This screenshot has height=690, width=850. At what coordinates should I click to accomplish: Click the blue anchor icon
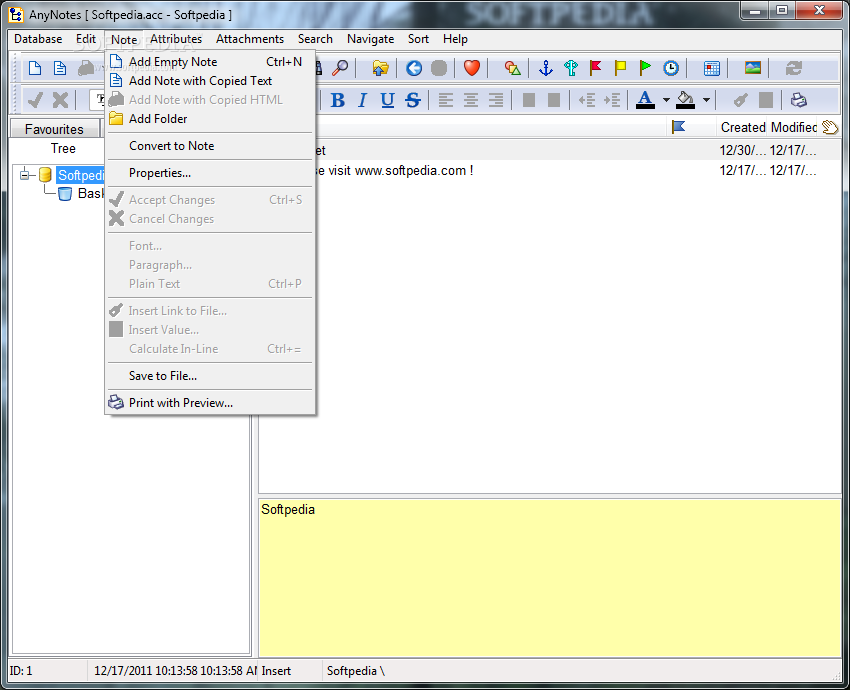click(x=546, y=68)
